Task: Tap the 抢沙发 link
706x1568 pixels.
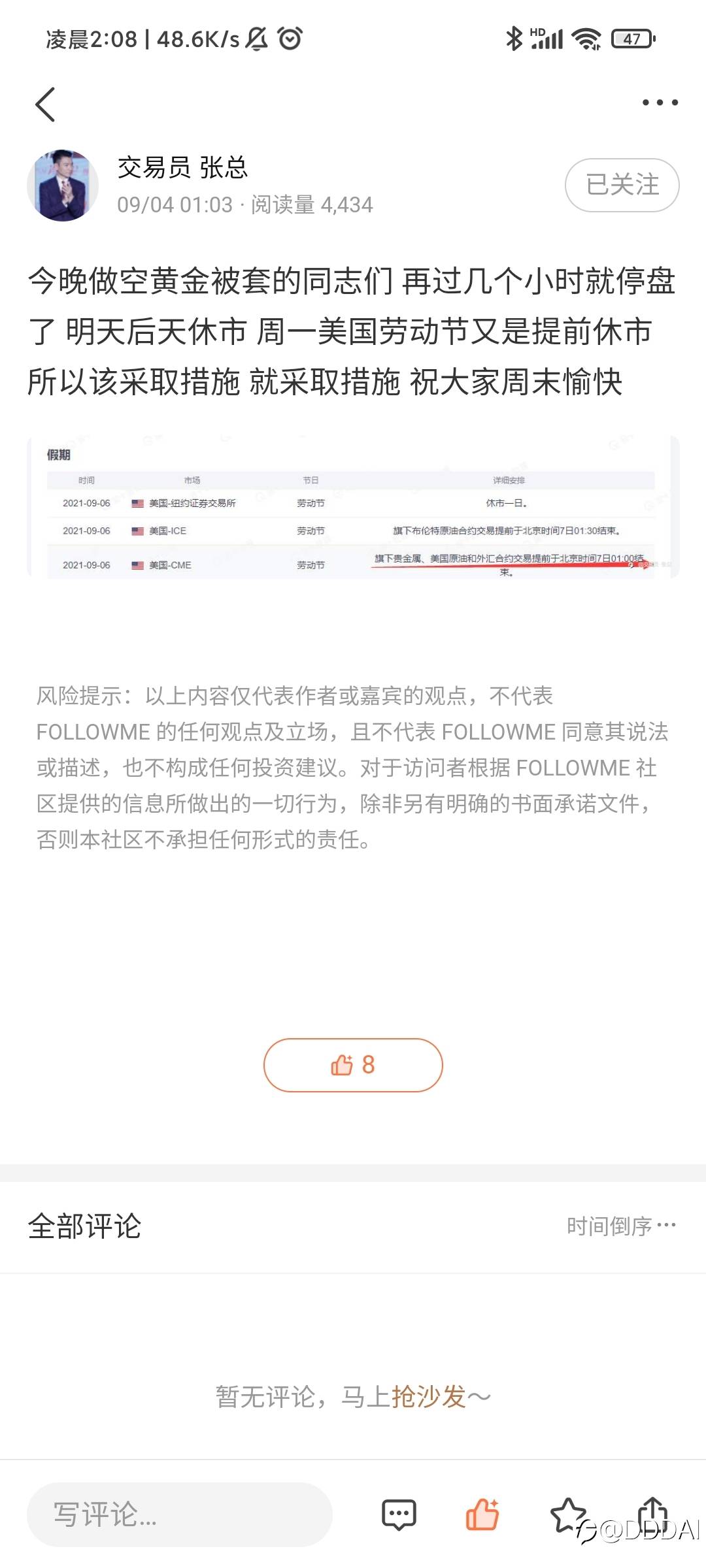Action: (429, 1397)
